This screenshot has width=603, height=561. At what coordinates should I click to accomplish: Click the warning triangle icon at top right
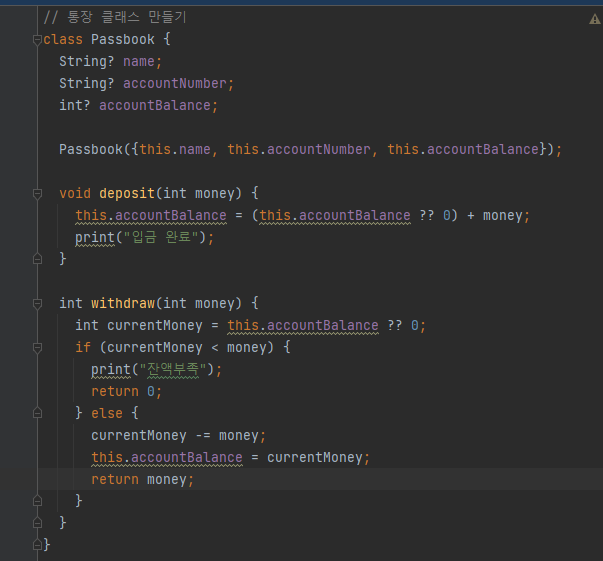click(x=595, y=19)
